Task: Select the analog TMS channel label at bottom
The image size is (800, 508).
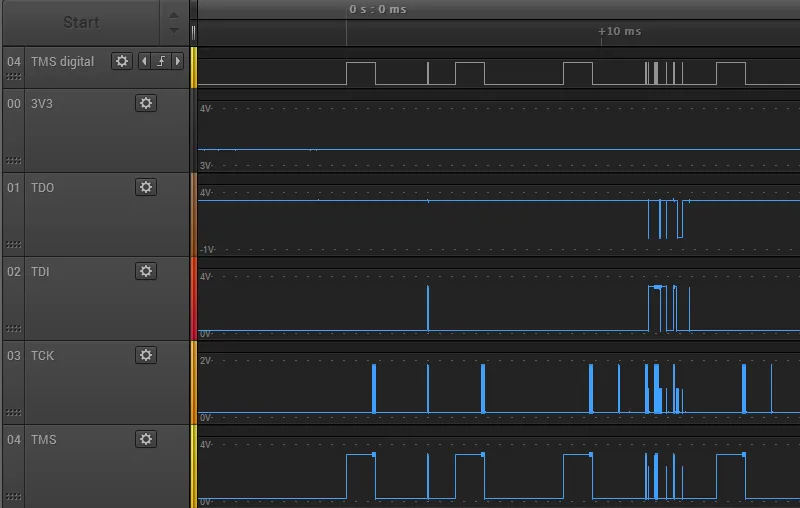Action: point(43,440)
